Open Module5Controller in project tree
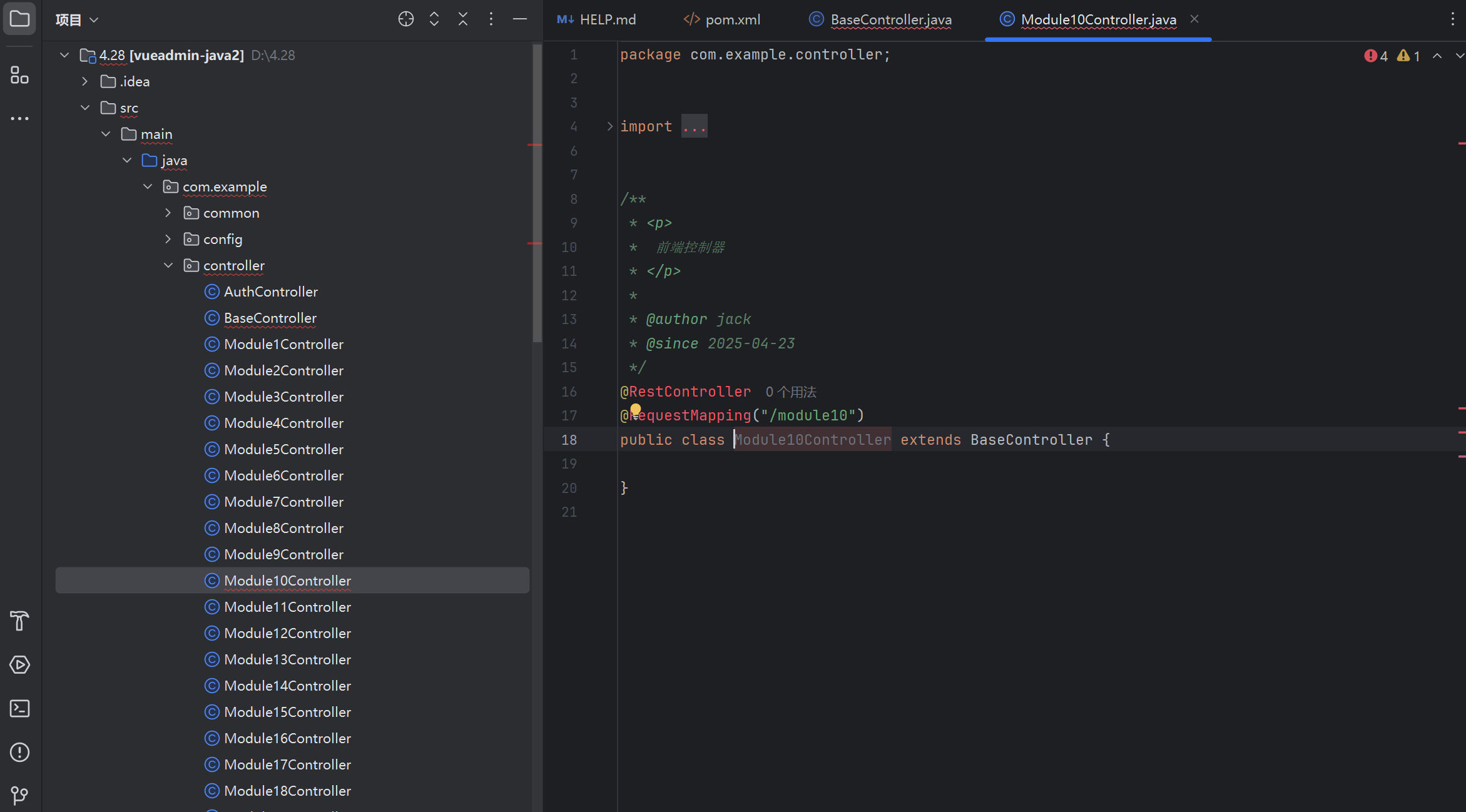The image size is (1466, 812). (283, 449)
